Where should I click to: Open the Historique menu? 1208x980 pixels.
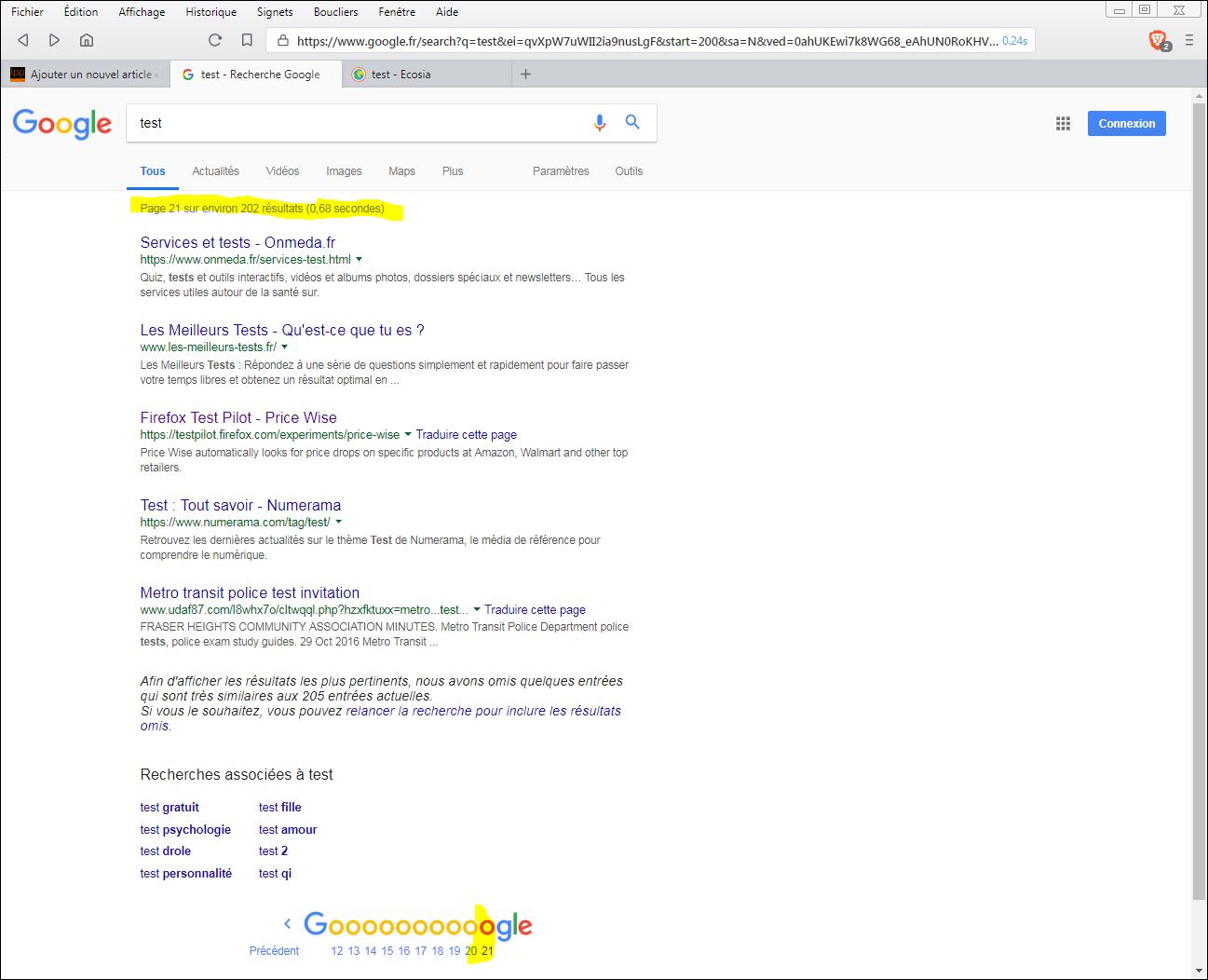point(210,12)
